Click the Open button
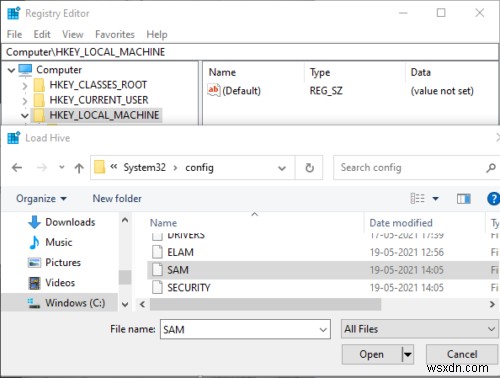Image resolution: width=500 pixels, height=378 pixels. [371, 354]
